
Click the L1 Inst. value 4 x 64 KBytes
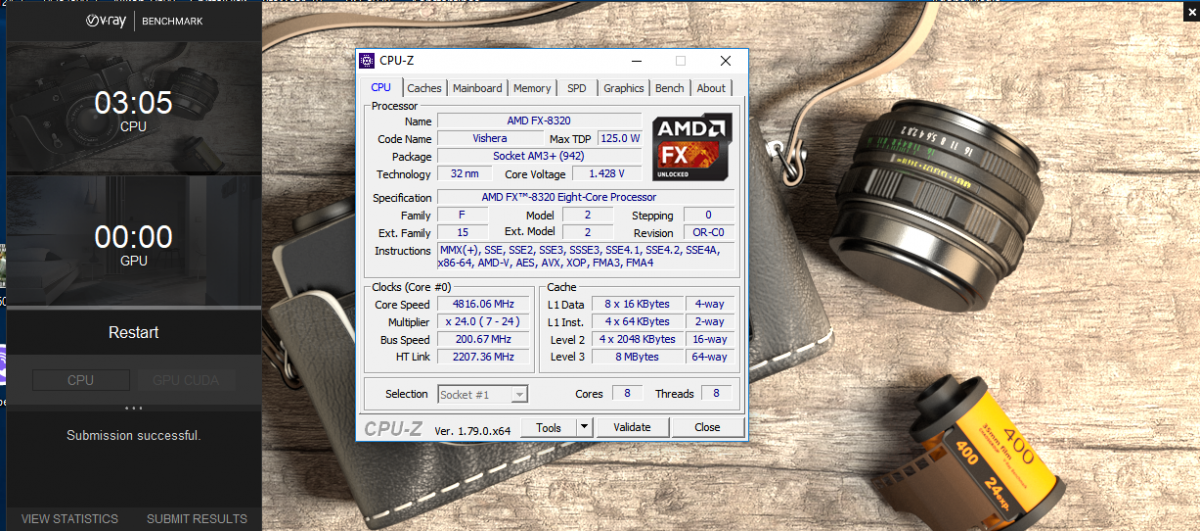[637, 322]
